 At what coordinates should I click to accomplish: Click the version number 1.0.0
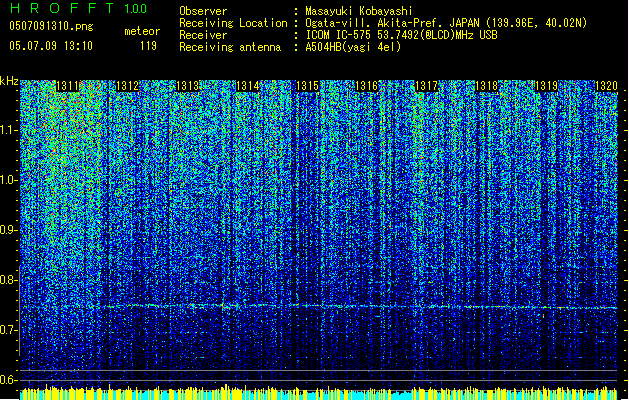[x=135, y=8]
